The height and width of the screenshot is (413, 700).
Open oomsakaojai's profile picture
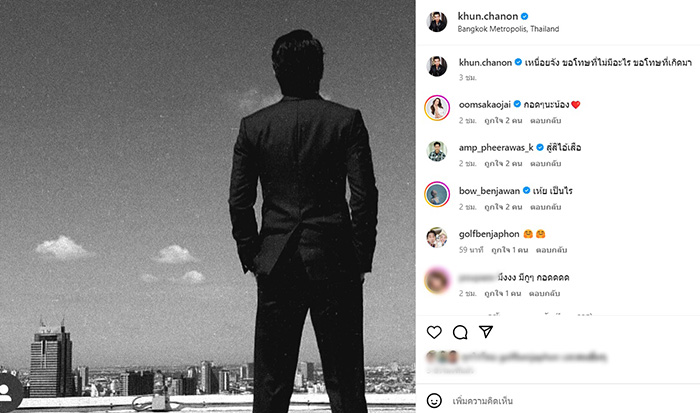(436, 109)
